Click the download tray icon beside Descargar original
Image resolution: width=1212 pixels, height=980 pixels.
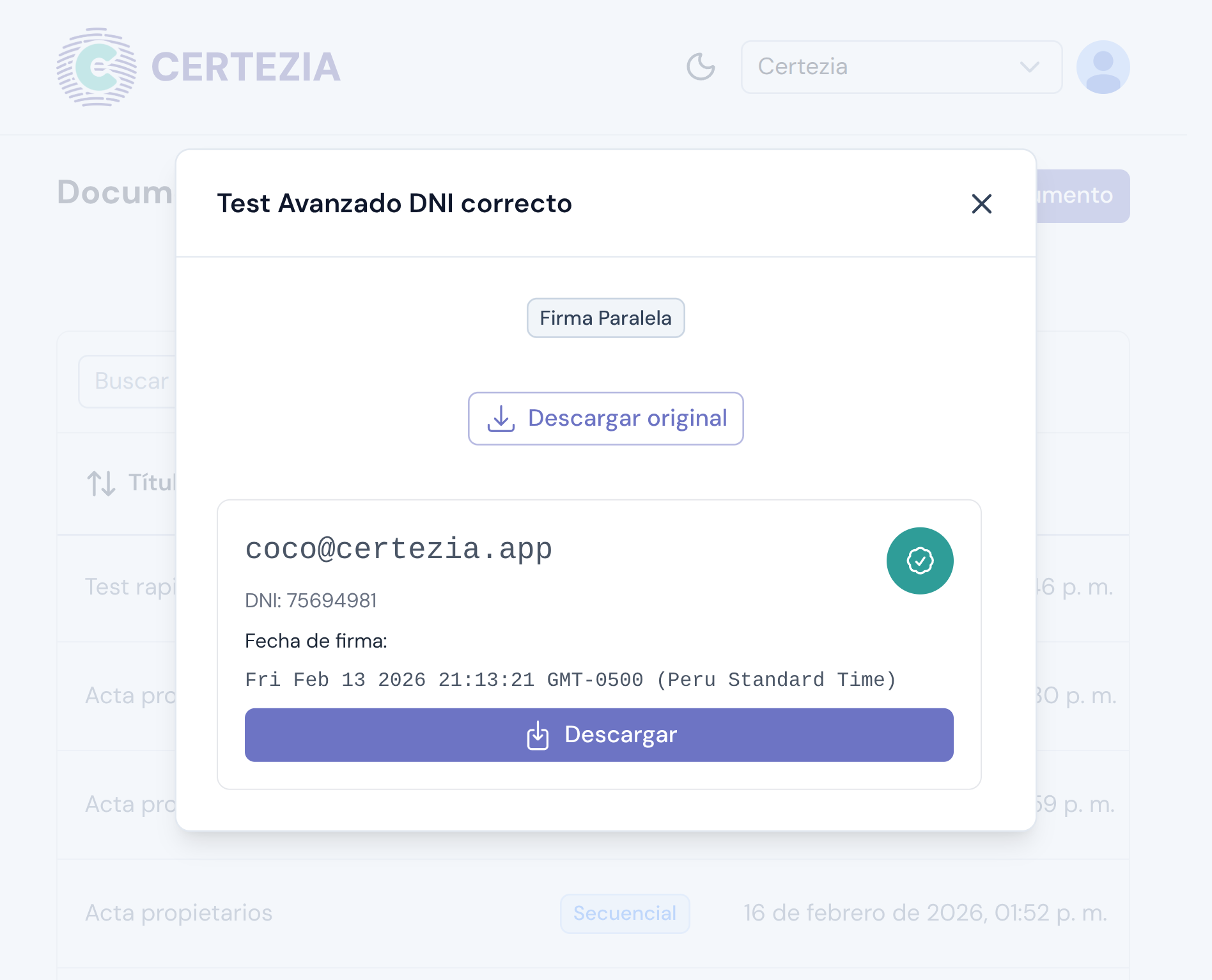(501, 419)
